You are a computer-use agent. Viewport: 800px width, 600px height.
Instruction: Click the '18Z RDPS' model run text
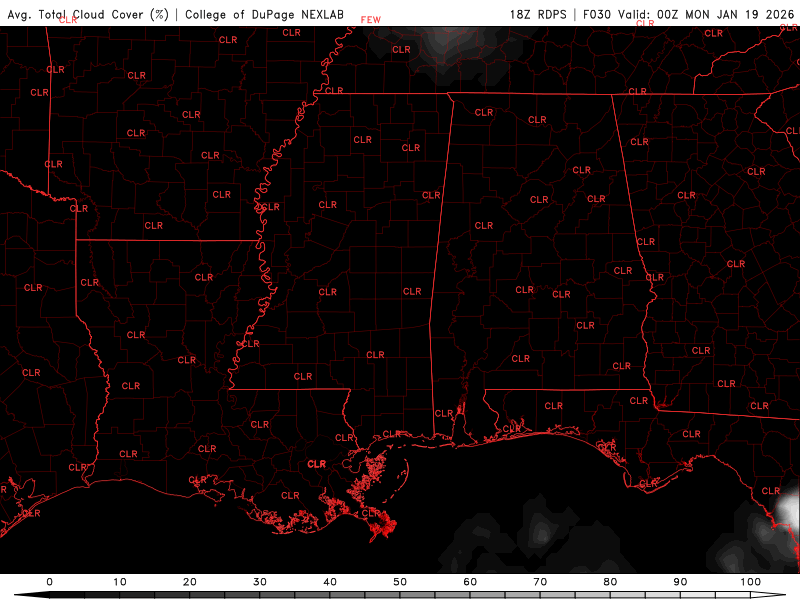(538, 14)
